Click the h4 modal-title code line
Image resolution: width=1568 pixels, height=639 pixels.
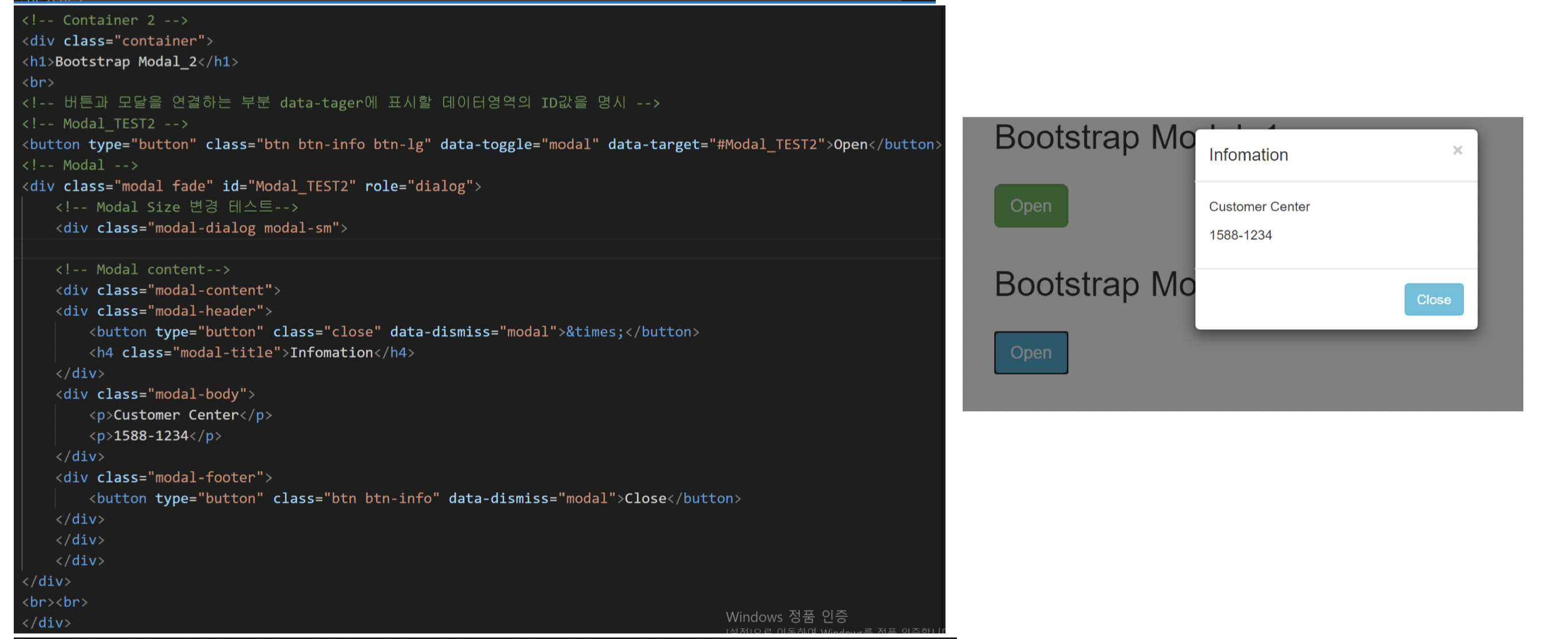(251, 352)
